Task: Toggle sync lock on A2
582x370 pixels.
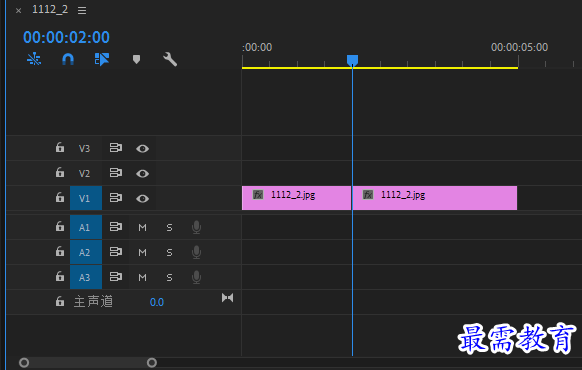Action: point(115,252)
